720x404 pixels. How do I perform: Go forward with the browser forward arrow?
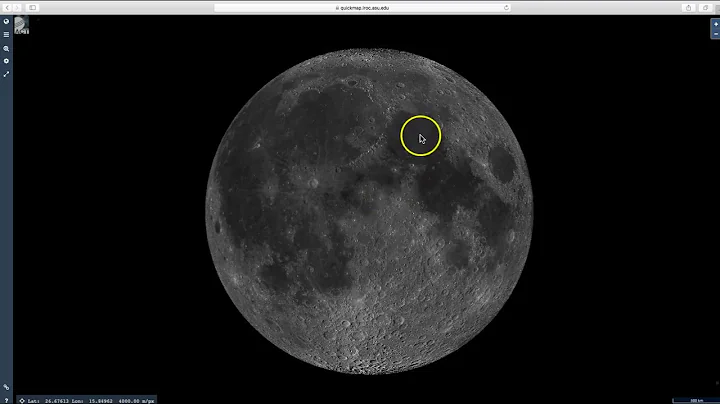[x=17, y=8]
